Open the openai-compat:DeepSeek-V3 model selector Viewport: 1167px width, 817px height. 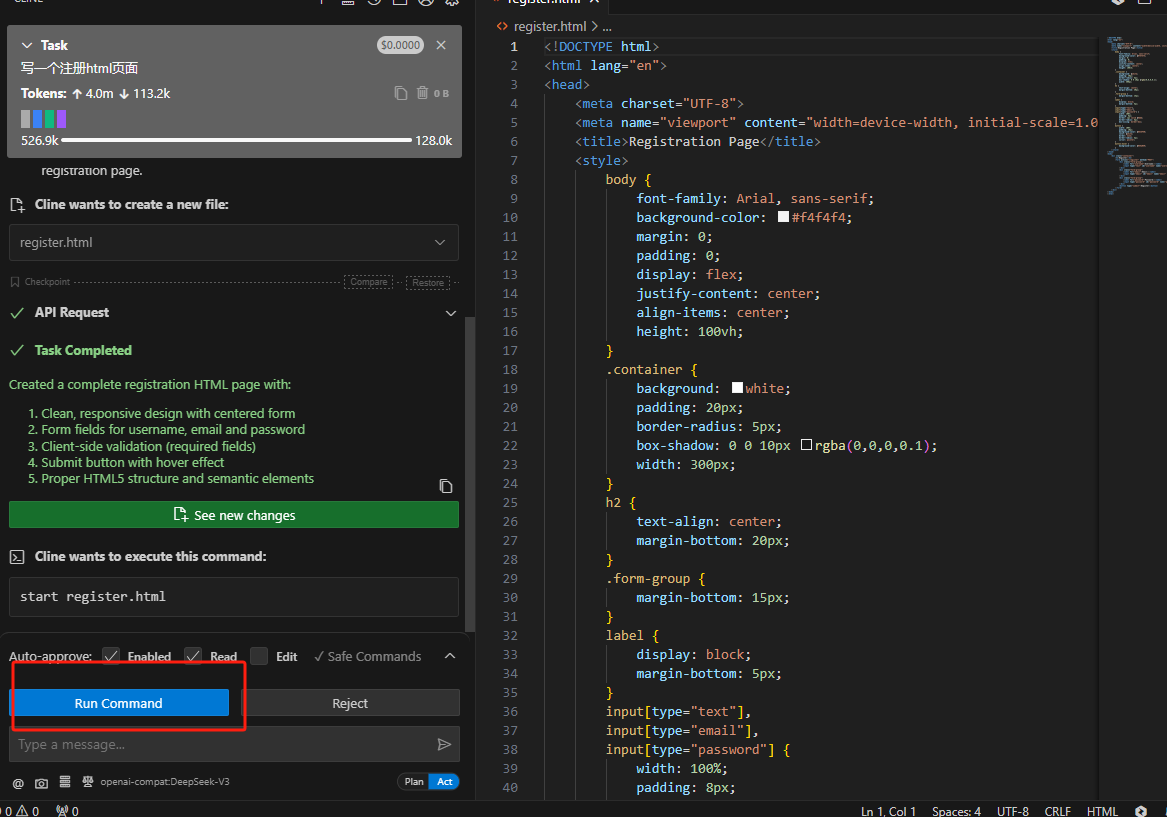165,782
